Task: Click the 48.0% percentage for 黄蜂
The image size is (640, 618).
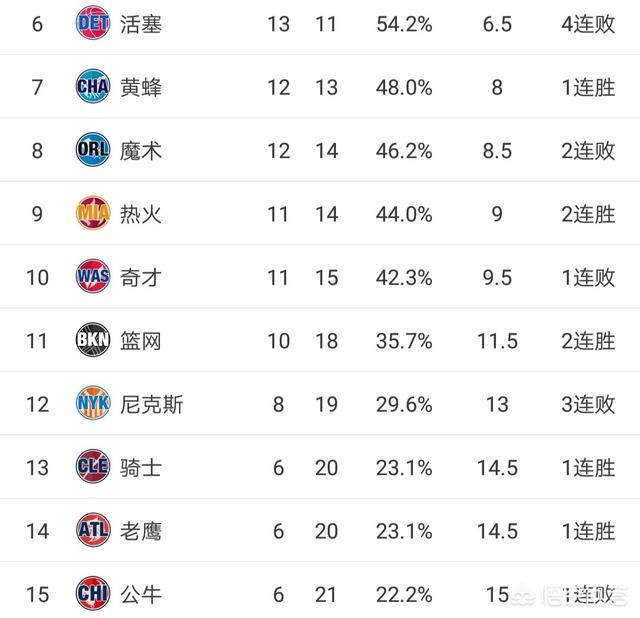Action: (x=404, y=87)
